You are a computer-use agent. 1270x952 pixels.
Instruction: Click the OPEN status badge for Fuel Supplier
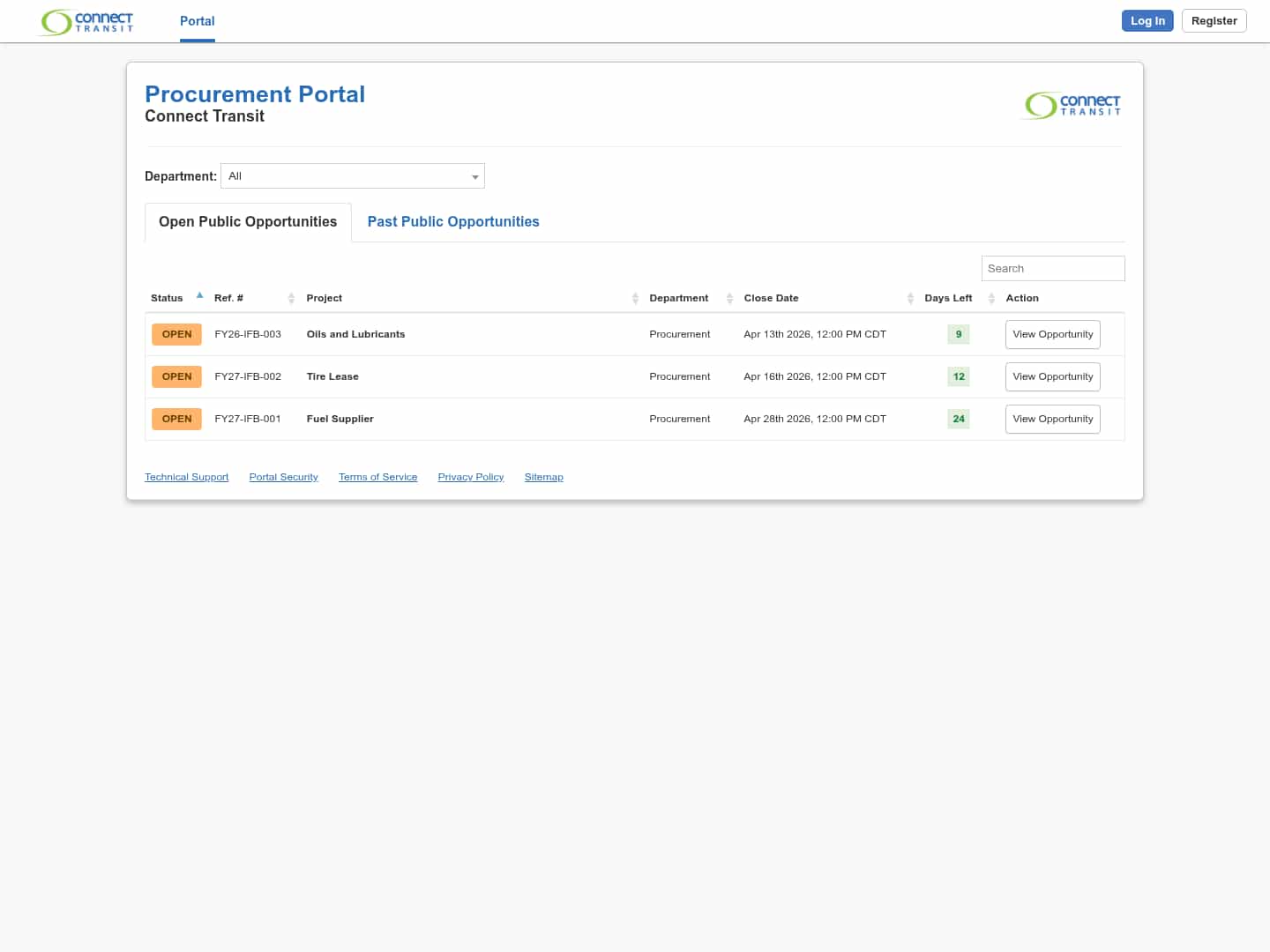pyautogui.click(x=176, y=419)
